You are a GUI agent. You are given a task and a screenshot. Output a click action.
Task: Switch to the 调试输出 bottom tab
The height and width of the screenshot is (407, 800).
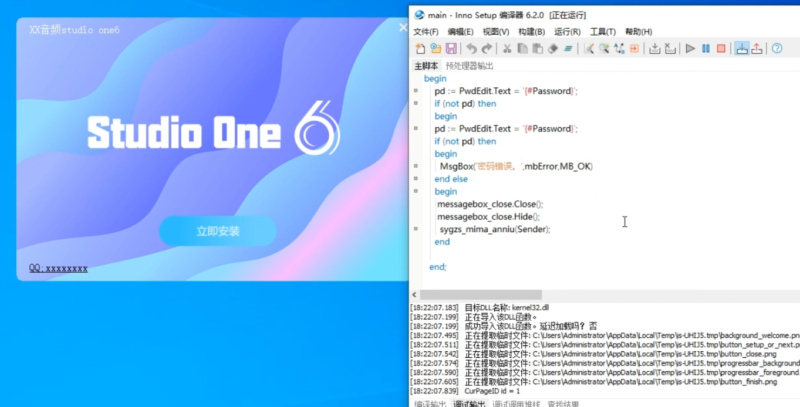click(469, 403)
